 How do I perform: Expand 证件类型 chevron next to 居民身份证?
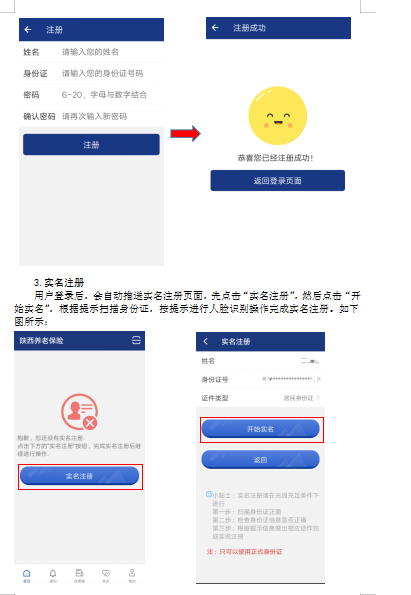point(318,398)
